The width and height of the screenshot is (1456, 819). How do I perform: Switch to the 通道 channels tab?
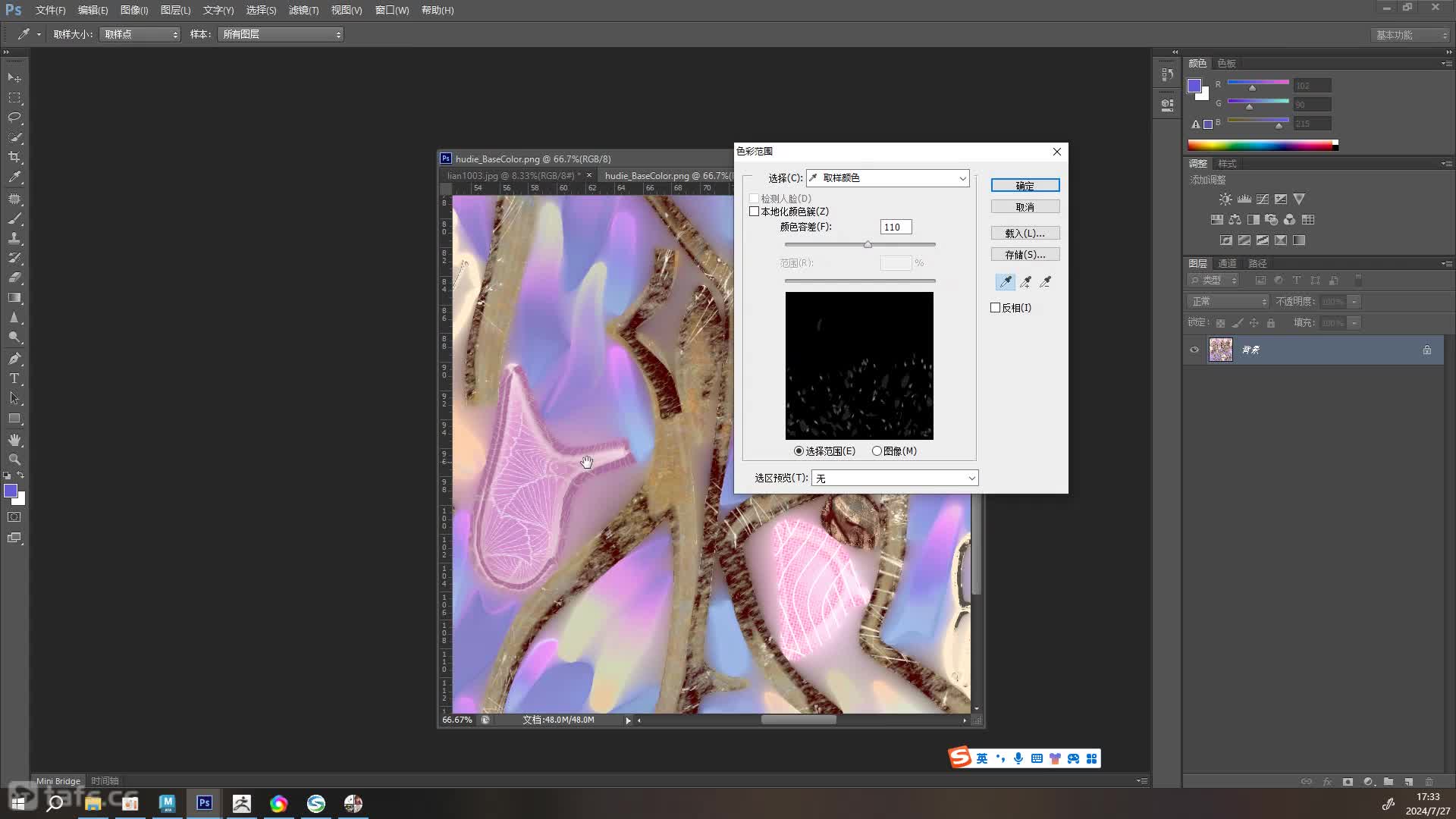(1227, 264)
